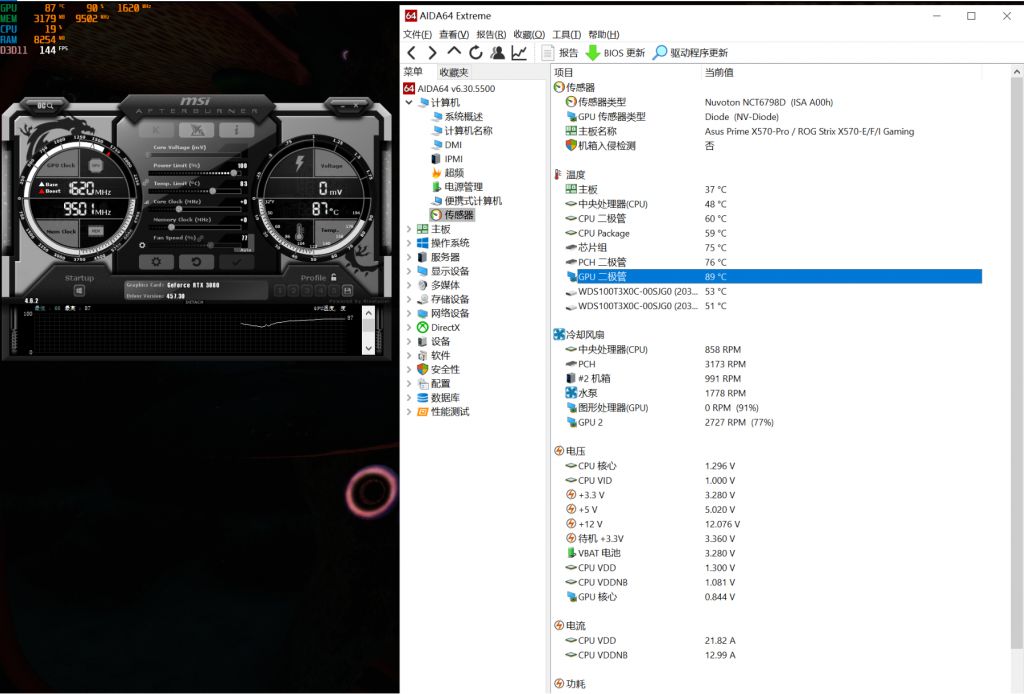Collapse the 计算机 node in the sidebar
Image resolution: width=1024 pixels, height=694 pixels.
(408, 102)
